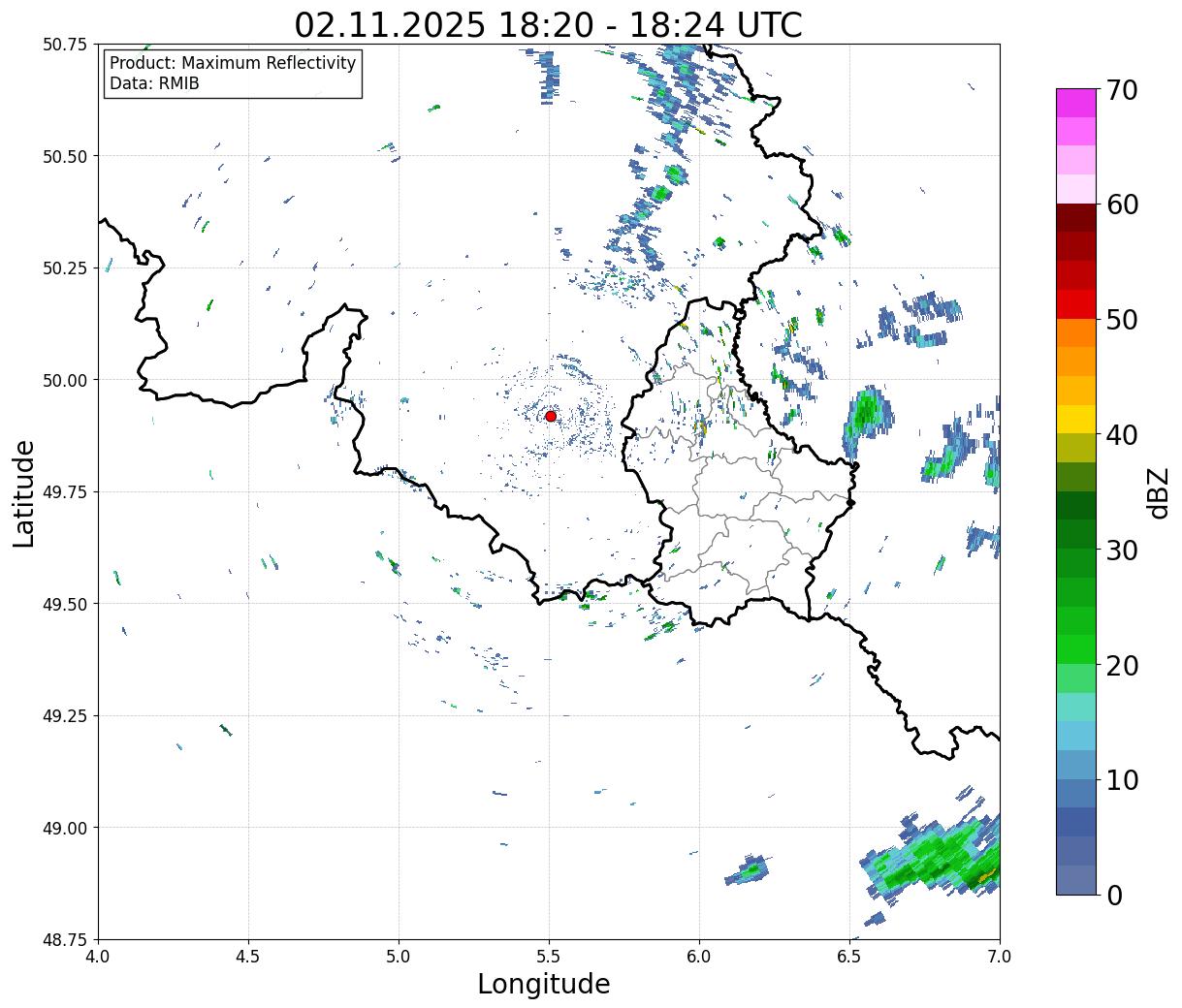Screen dimensions: 1182x1008
Task: Click the 5.5 longitude tick label
Action: 549,957
